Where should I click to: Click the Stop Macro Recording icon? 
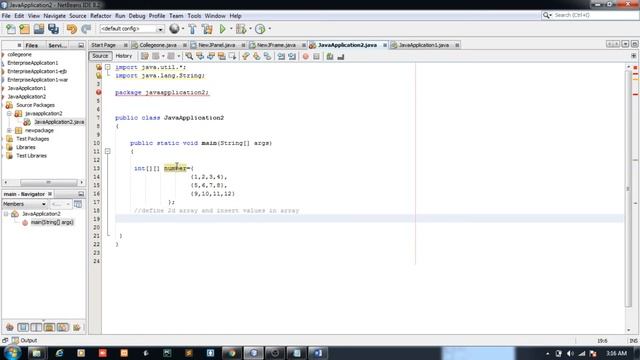point(316,56)
